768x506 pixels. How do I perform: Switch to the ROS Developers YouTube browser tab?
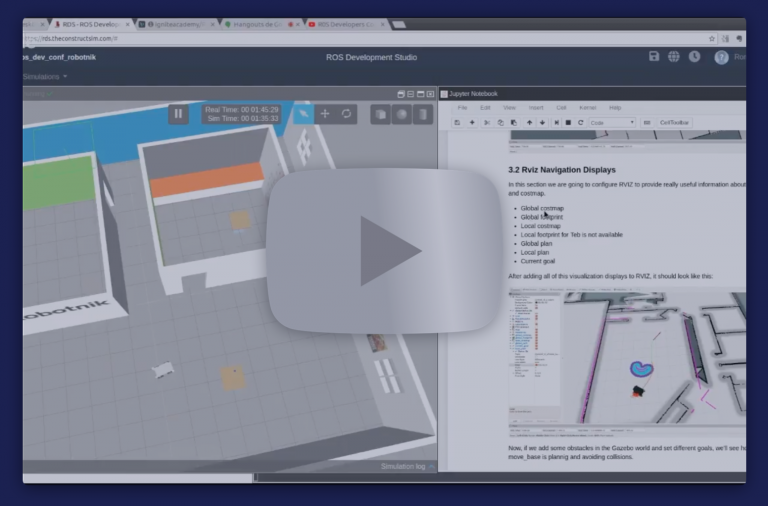click(x=345, y=24)
